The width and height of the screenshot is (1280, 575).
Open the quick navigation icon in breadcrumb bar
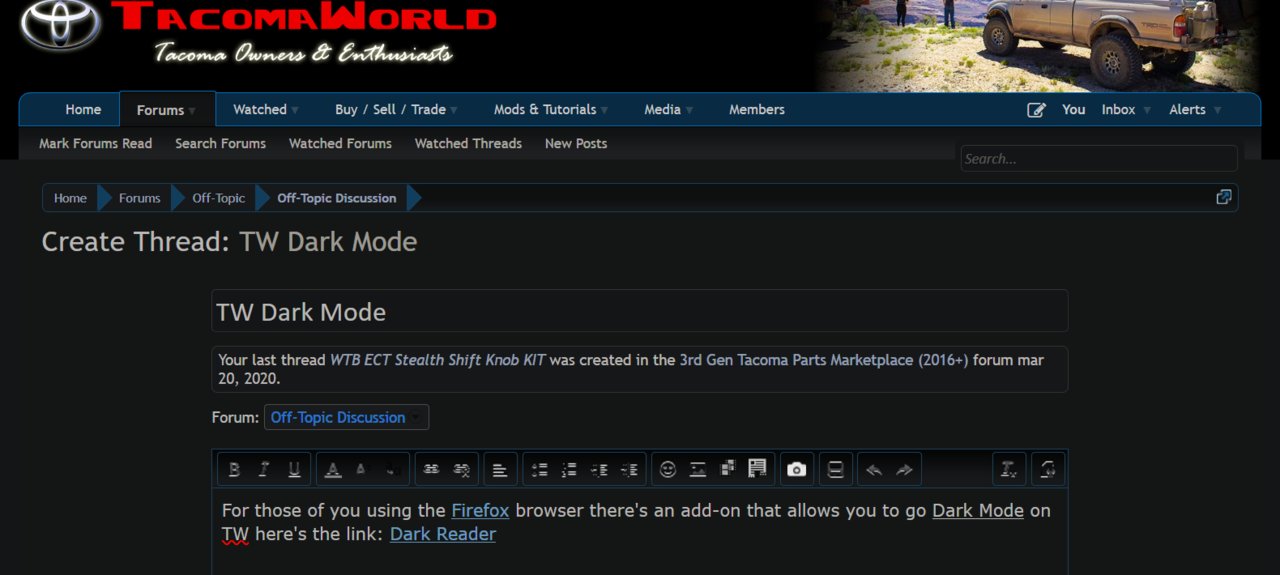(x=1223, y=197)
